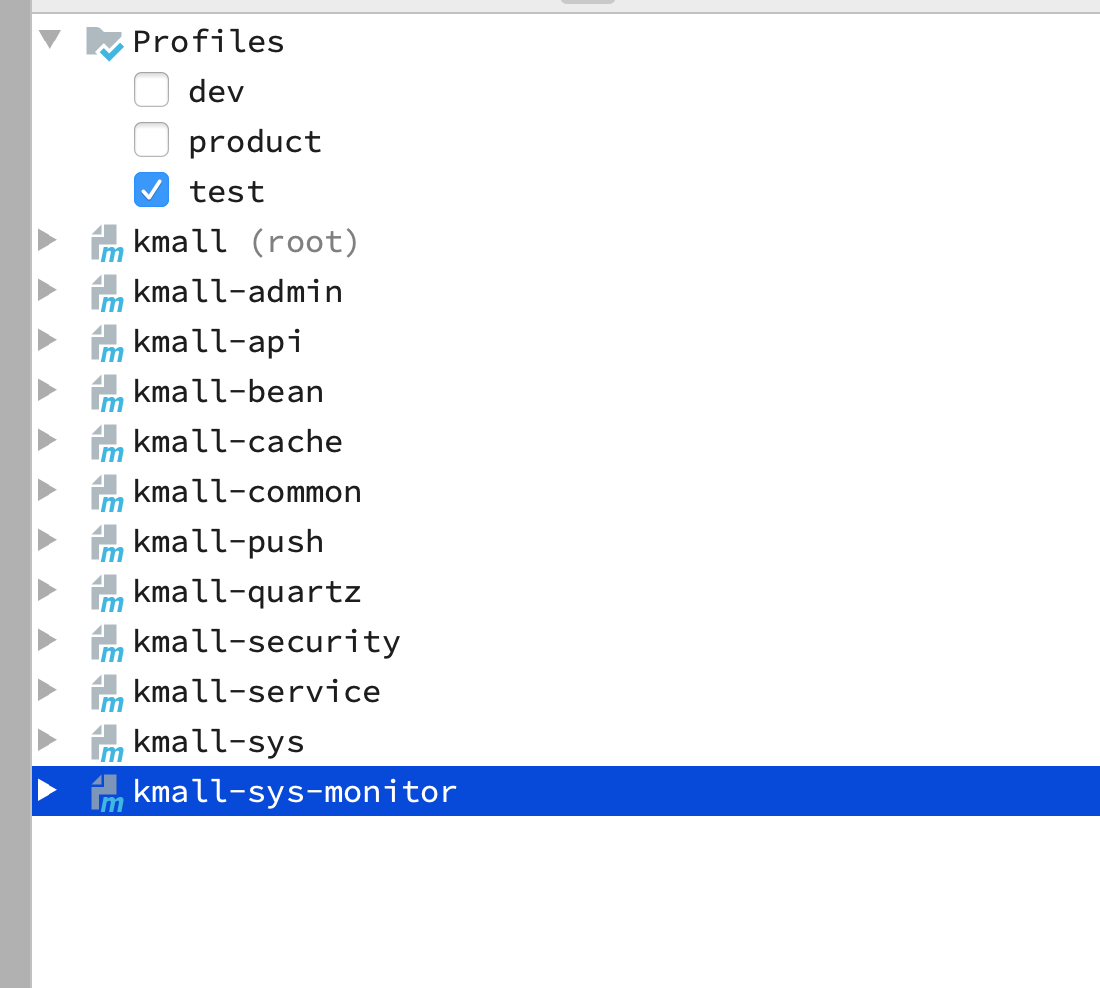Expand the kmall-bean module arrow

[x=47, y=389]
